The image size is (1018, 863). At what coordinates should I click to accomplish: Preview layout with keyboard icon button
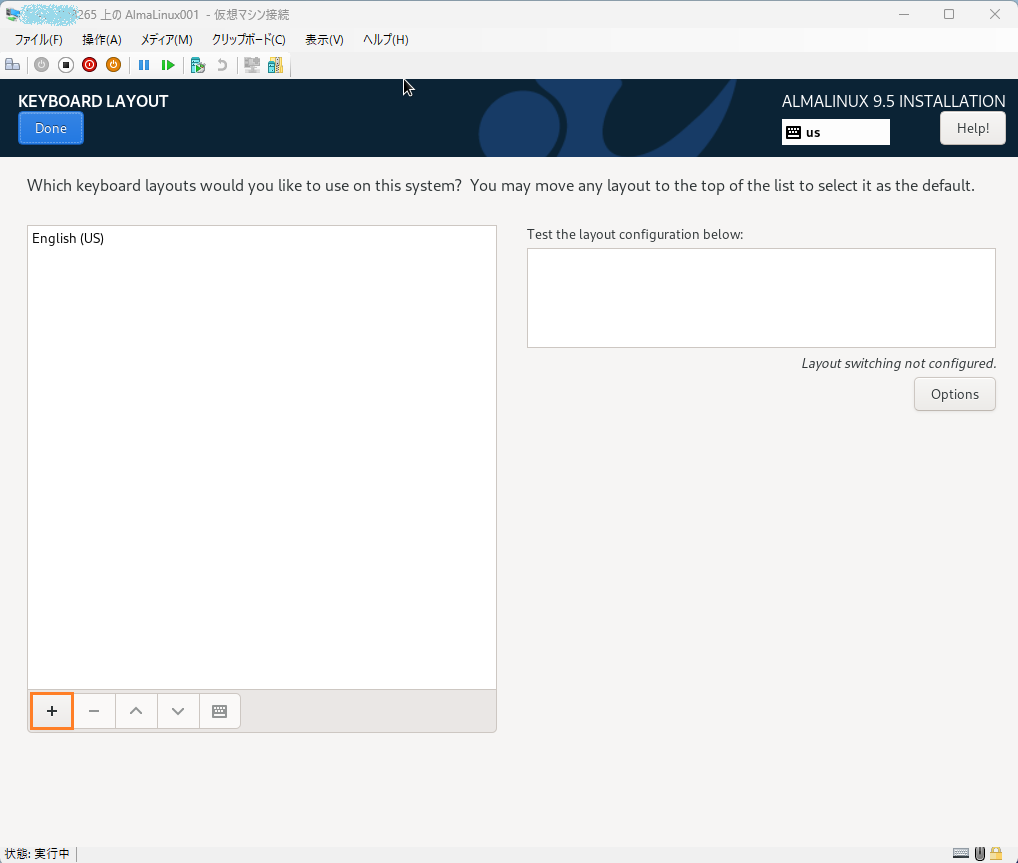(219, 711)
